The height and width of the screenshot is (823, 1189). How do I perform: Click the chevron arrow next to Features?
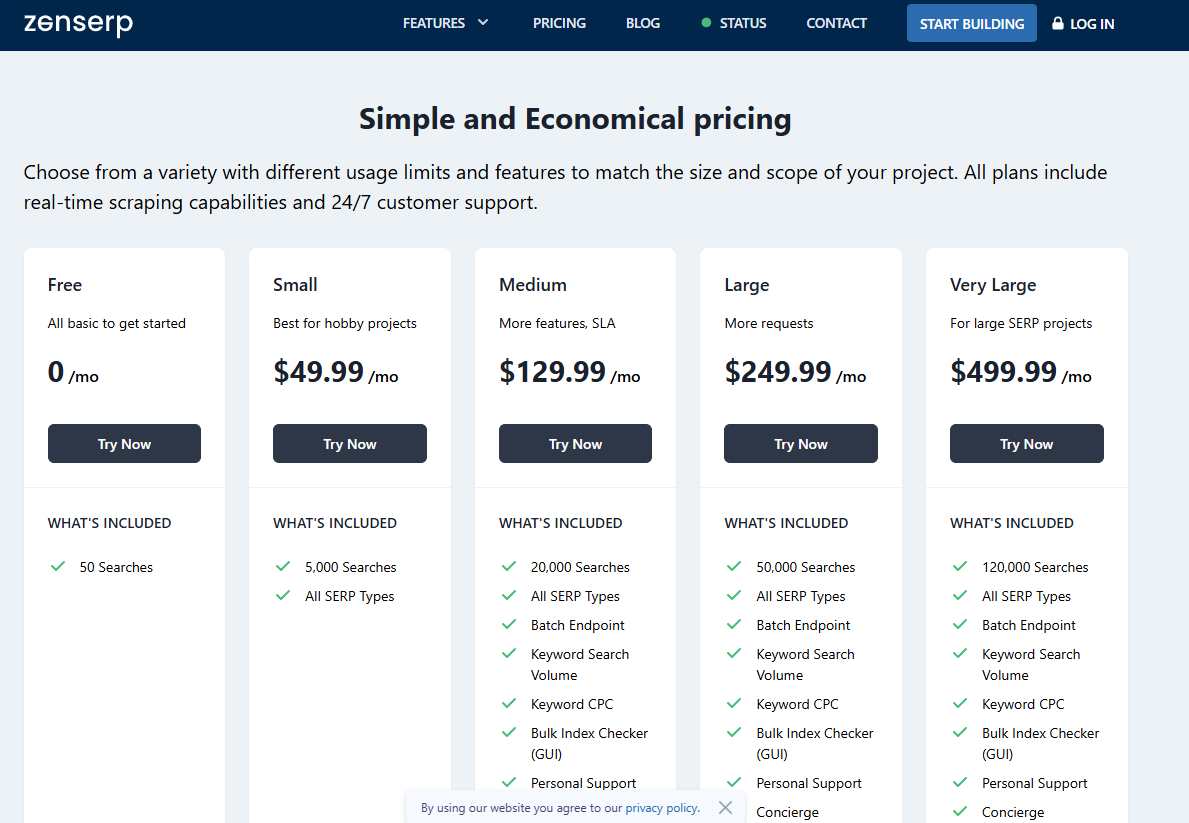pos(484,22)
